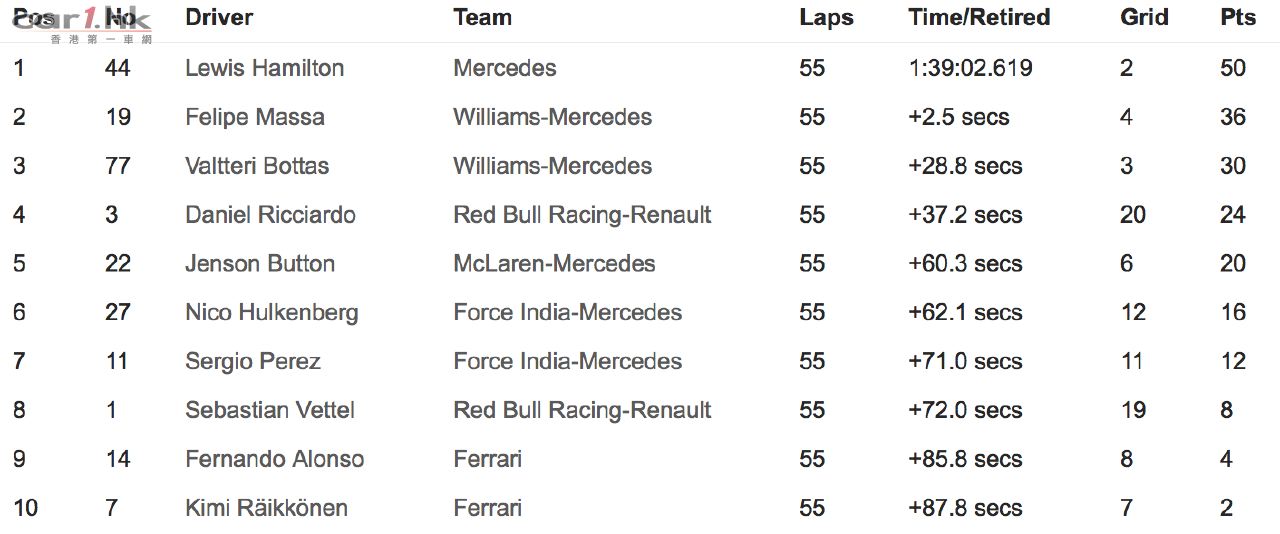Select the Grid column header

coord(1144,17)
